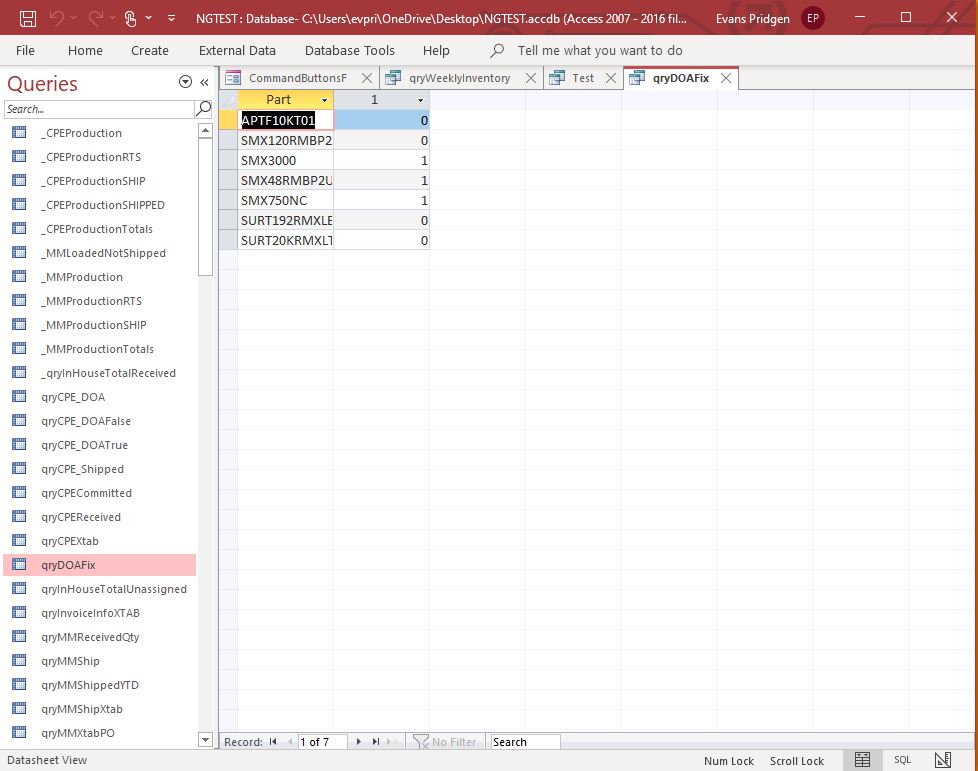Click navigation pane scroll up arrow

pos(205,130)
